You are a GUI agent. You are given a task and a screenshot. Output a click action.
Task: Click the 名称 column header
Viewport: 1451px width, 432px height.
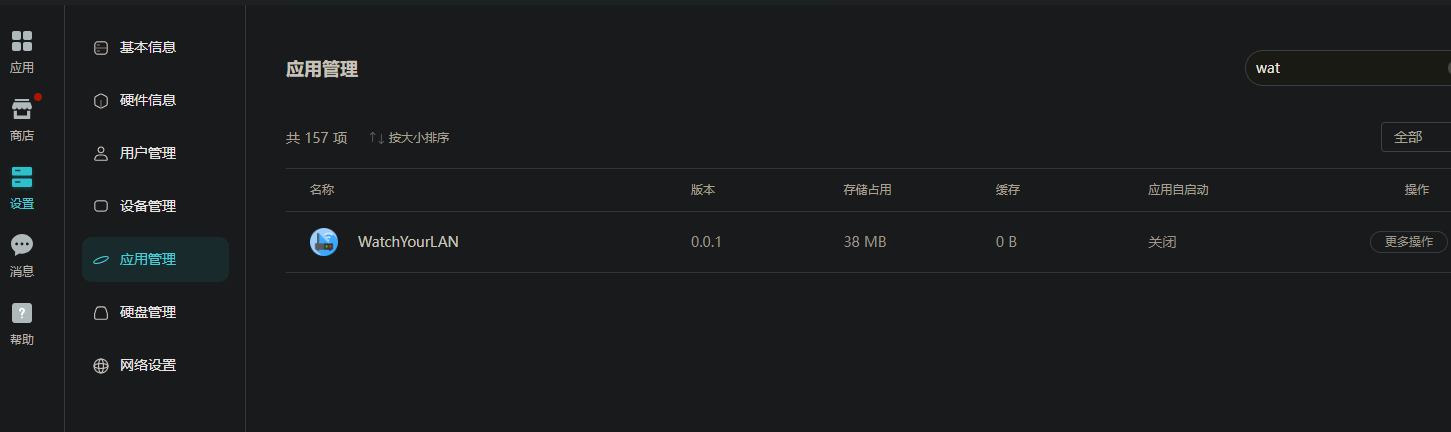(322, 190)
